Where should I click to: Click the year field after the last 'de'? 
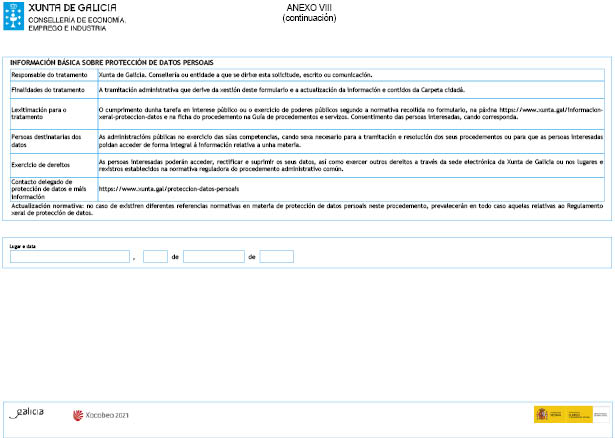pos(276,256)
